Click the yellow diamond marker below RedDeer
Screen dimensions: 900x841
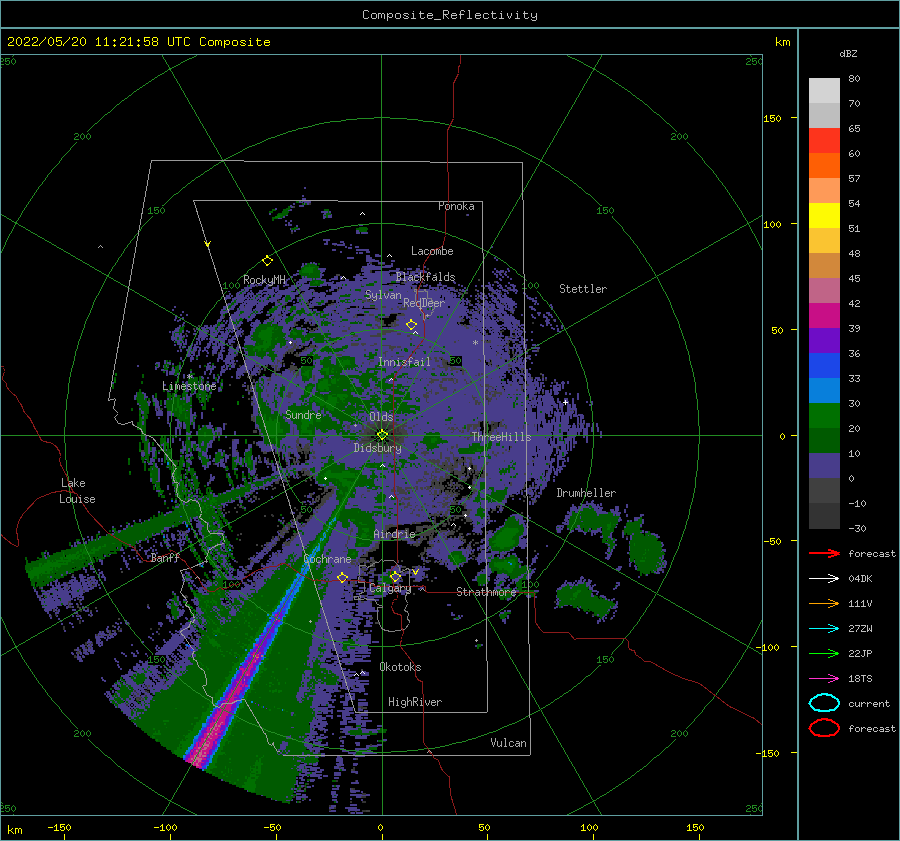click(412, 325)
